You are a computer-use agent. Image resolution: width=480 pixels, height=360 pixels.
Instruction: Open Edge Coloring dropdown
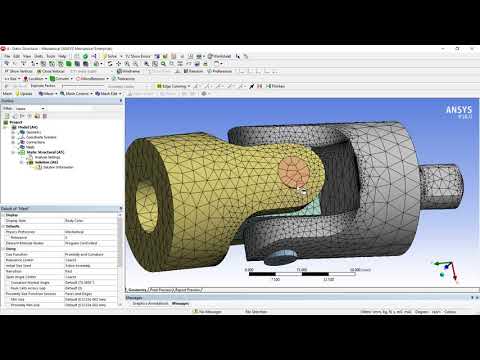pos(173,86)
